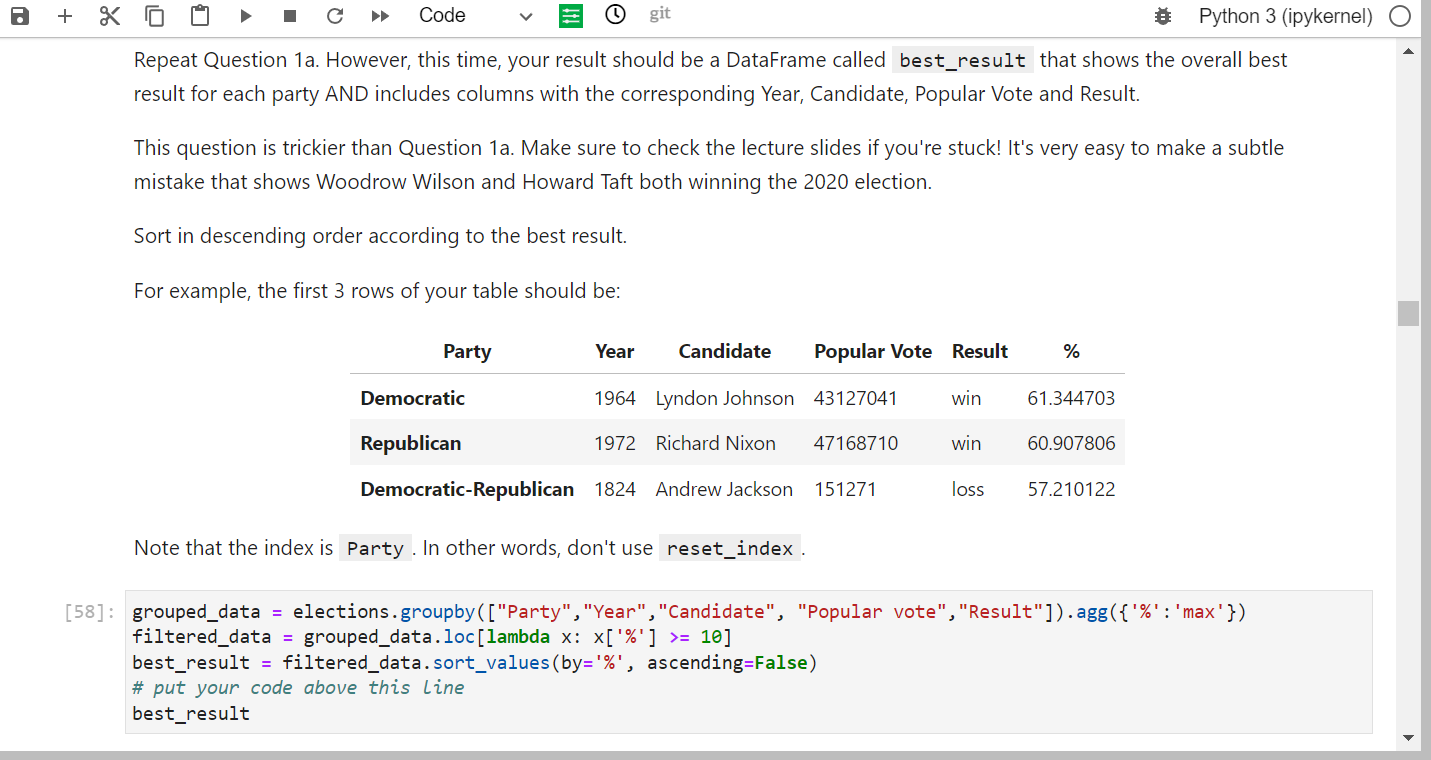Click the Result column header

tap(980, 351)
